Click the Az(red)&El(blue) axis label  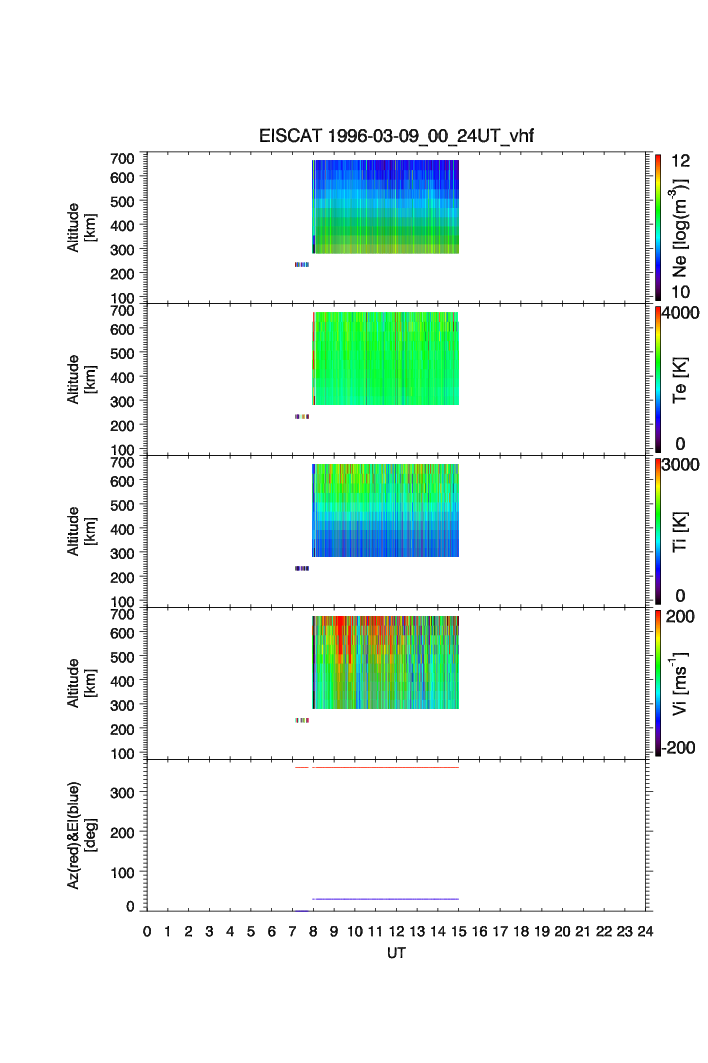80,835
